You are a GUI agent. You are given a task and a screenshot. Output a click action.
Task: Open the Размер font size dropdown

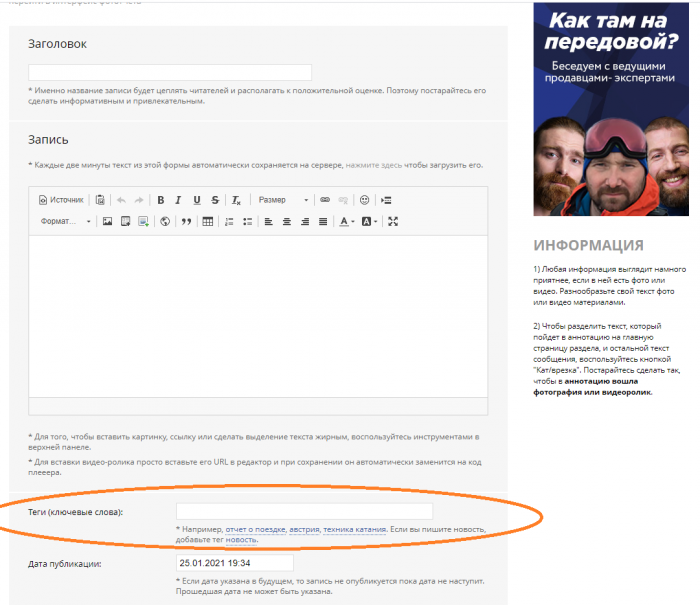[280, 200]
